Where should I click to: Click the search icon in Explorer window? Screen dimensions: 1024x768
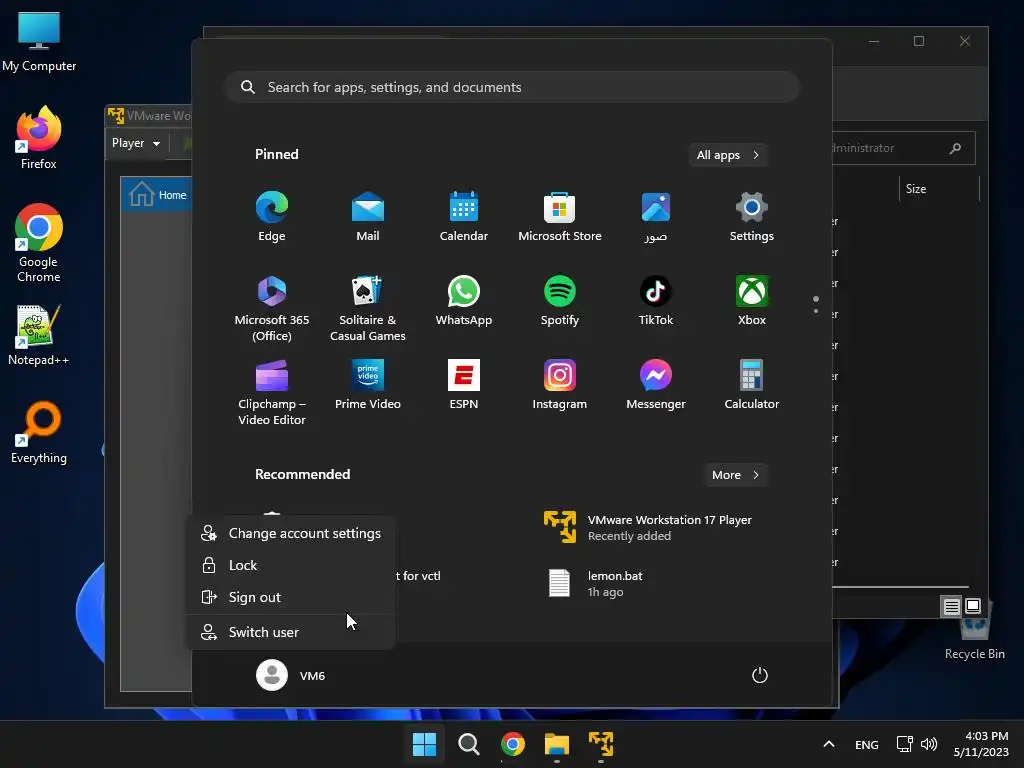click(x=955, y=148)
